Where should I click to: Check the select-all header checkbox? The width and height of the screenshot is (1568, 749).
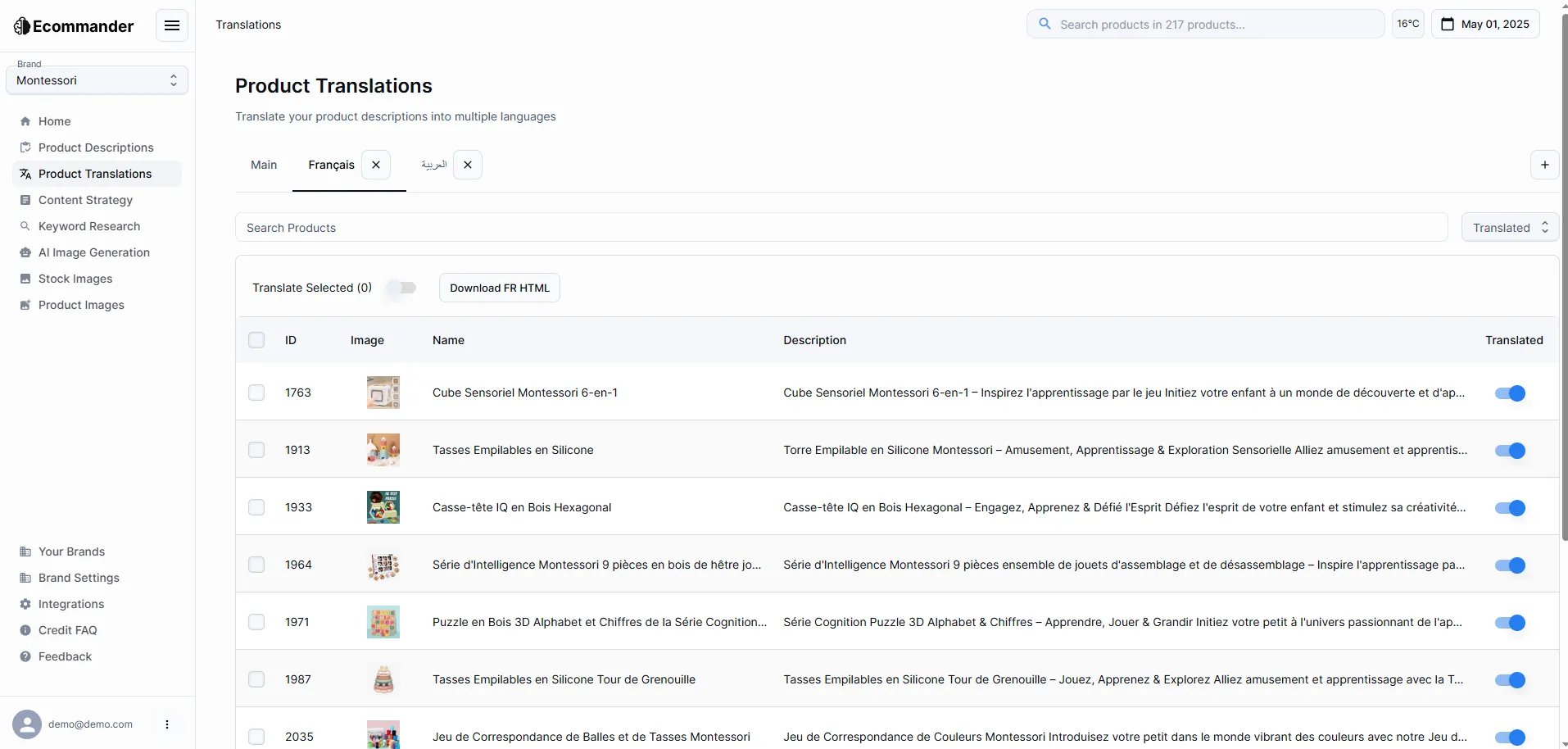click(x=256, y=340)
